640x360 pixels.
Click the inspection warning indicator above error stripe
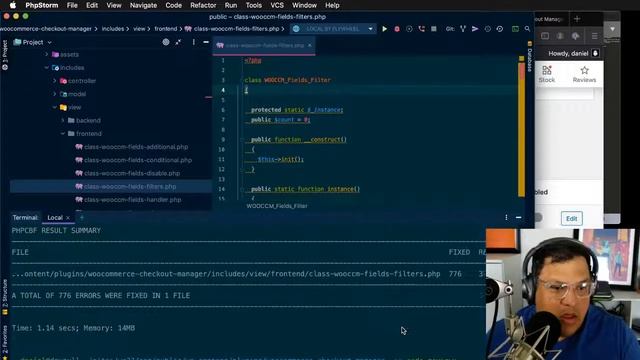pos(521,58)
